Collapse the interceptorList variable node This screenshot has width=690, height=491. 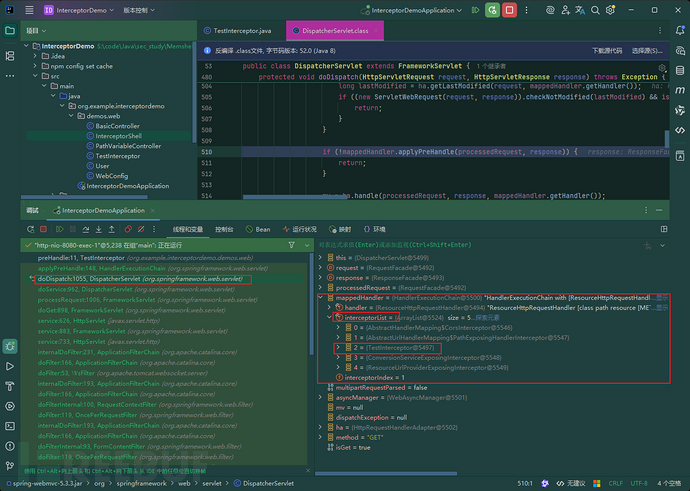(328, 316)
